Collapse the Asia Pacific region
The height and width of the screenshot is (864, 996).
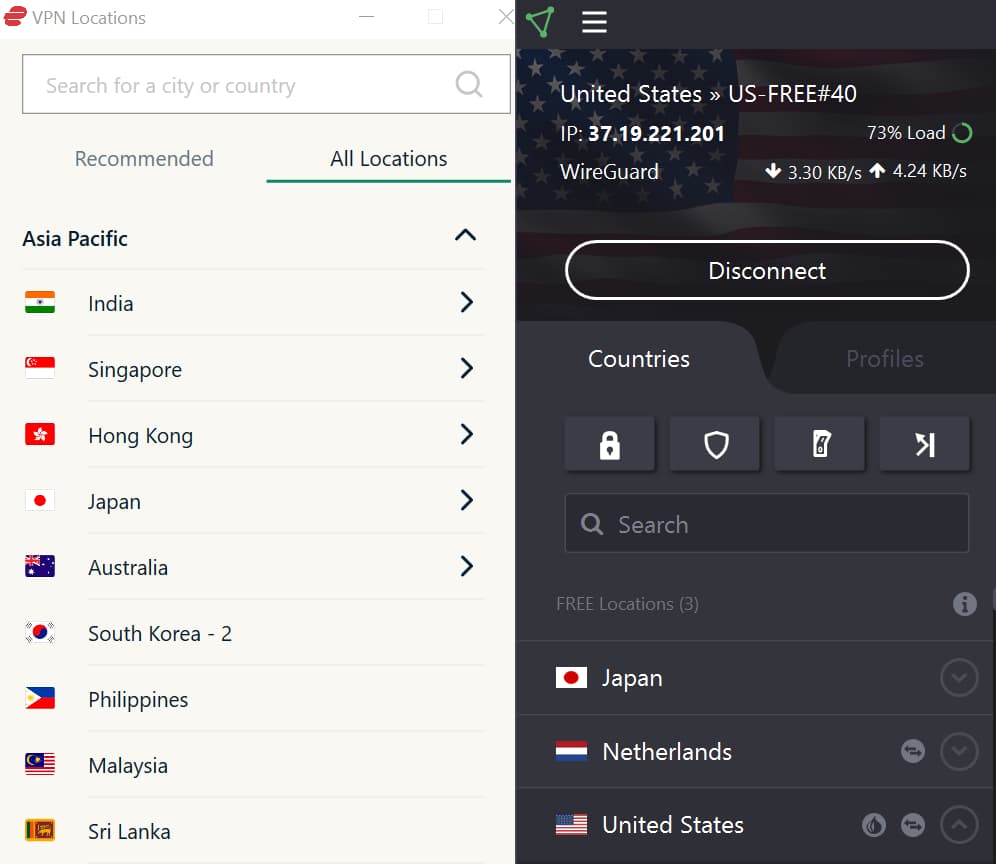(x=466, y=236)
